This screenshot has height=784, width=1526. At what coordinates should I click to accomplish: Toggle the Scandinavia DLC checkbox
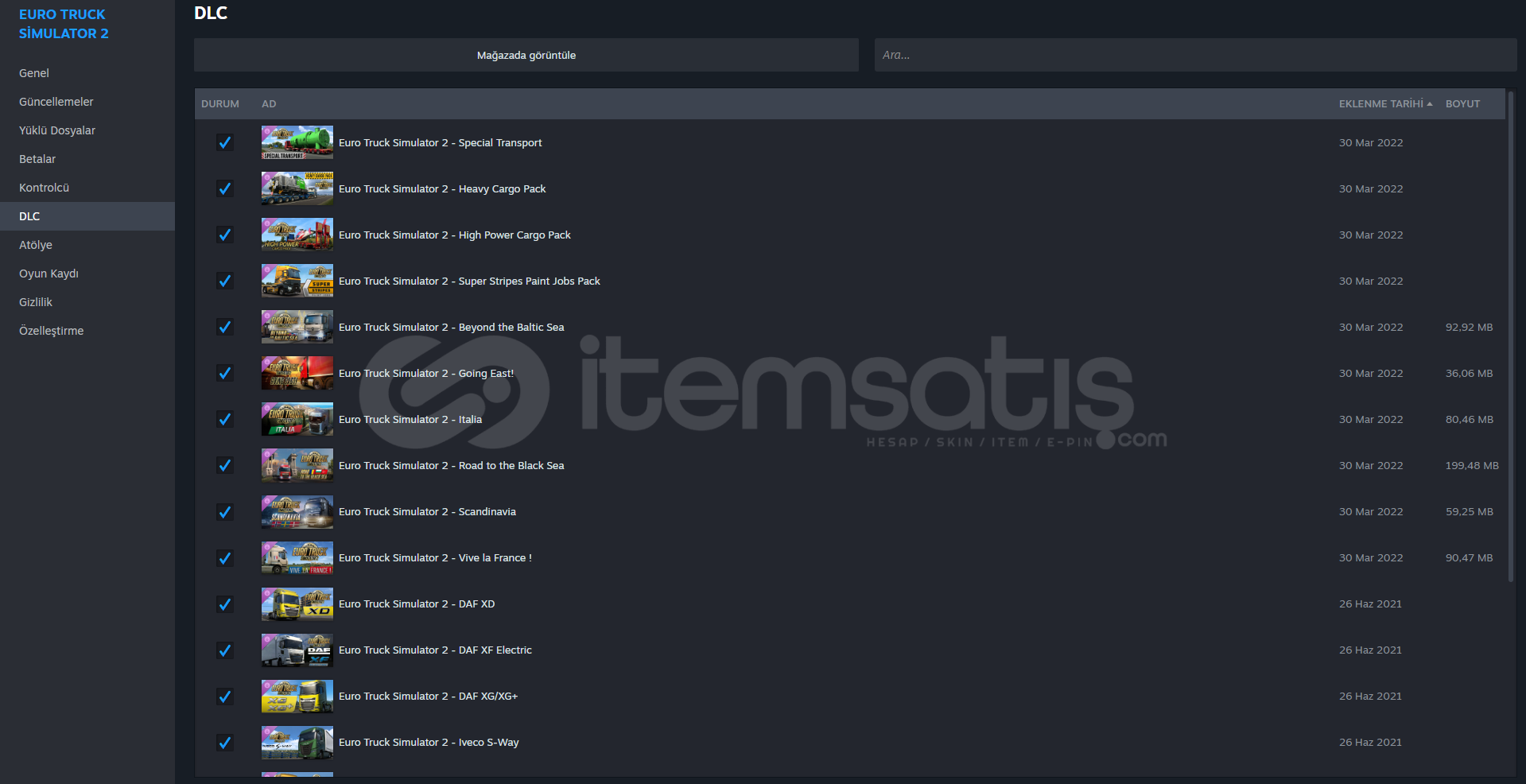click(225, 511)
